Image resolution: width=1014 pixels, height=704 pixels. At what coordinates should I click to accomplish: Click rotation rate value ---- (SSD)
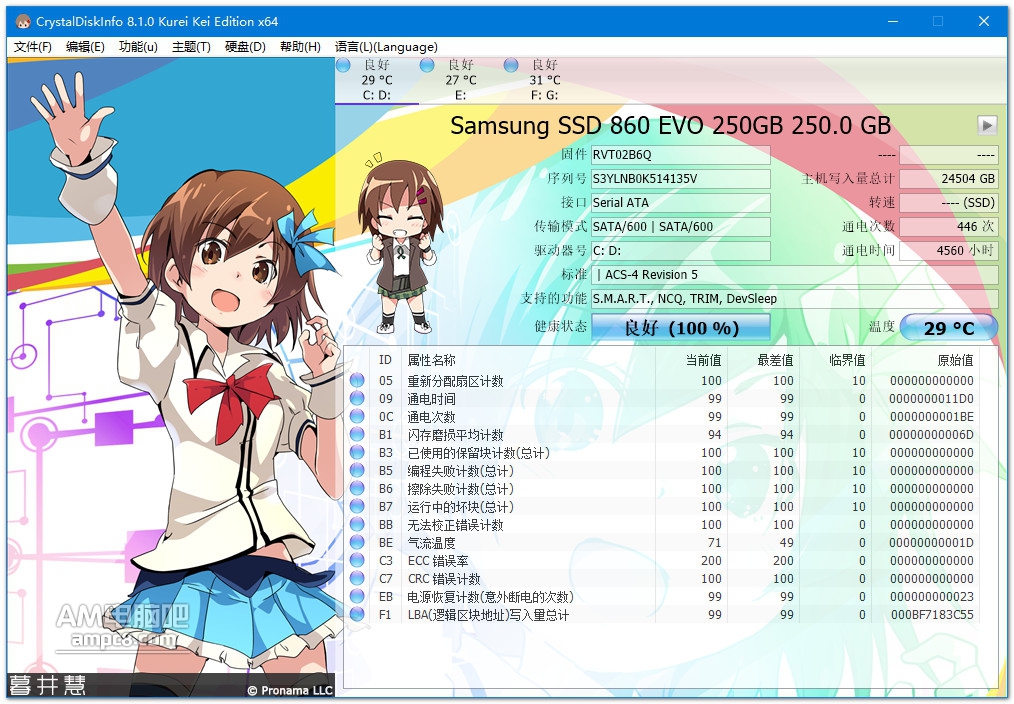949,202
